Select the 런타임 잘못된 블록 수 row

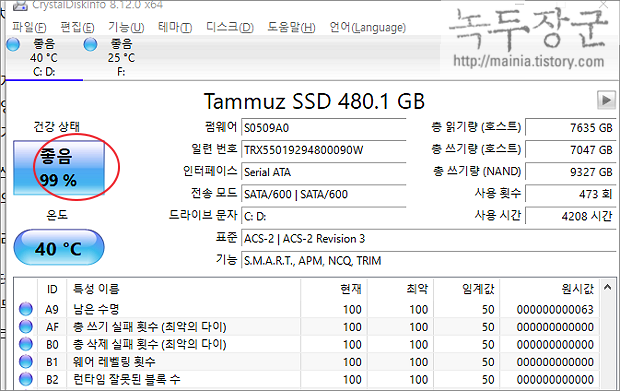click(307, 379)
